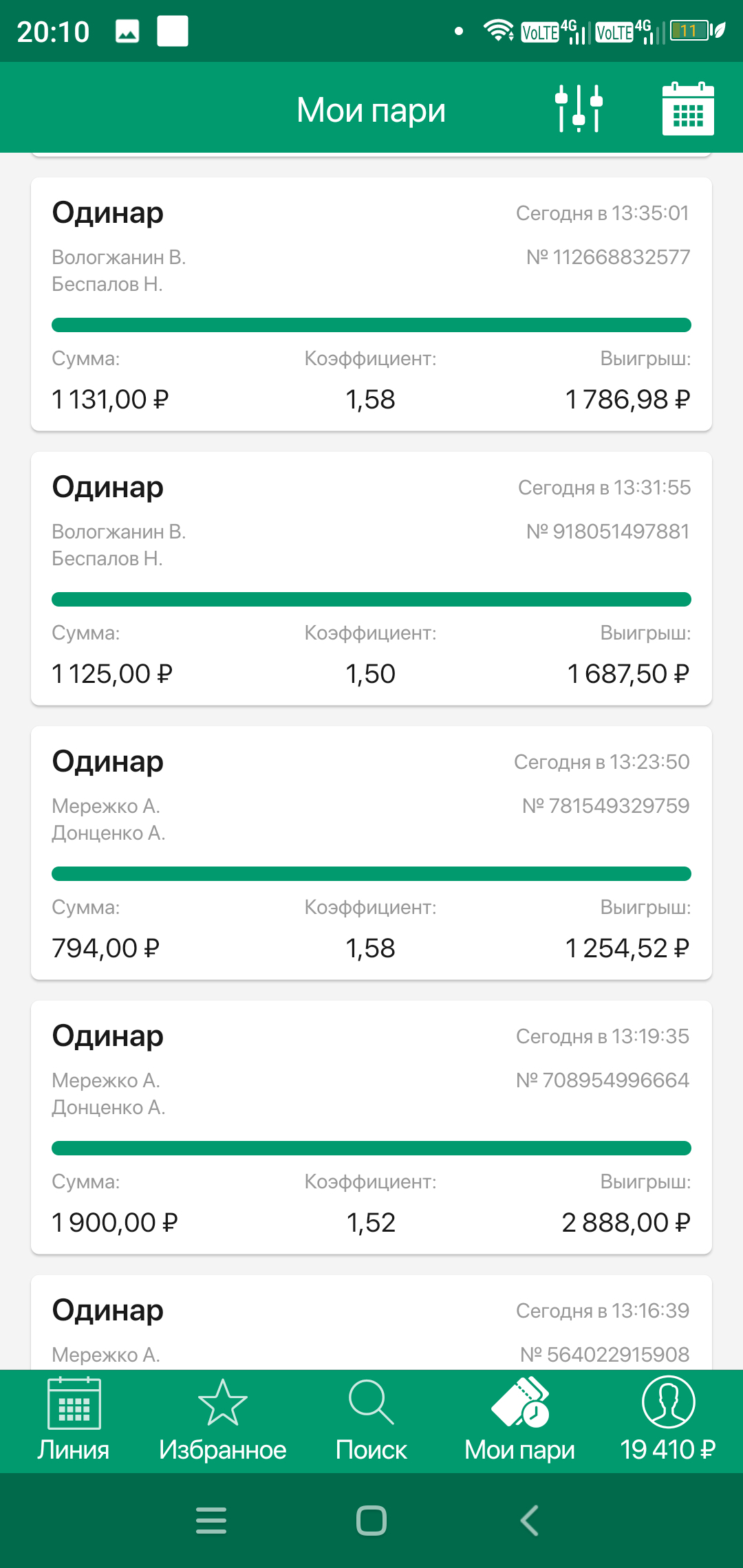Screen dimensions: 743x1568
Task: Tap the Поиск magnifier icon
Action: click(x=371, y=1403)
